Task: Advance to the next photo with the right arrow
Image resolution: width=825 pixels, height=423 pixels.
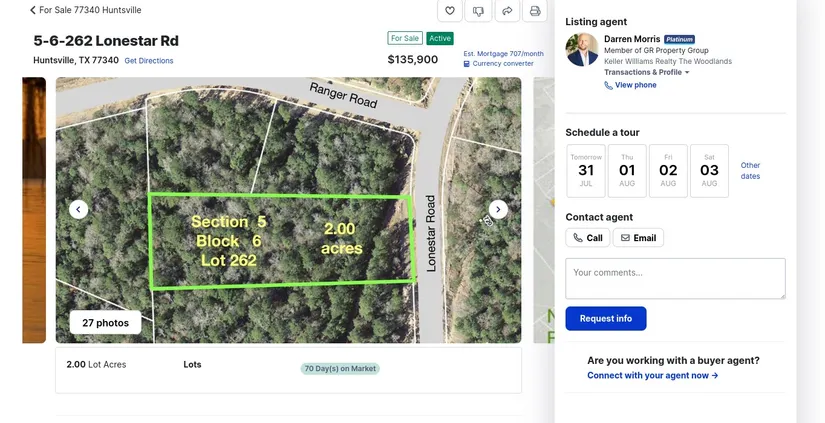Action: (x=498, y=209)
